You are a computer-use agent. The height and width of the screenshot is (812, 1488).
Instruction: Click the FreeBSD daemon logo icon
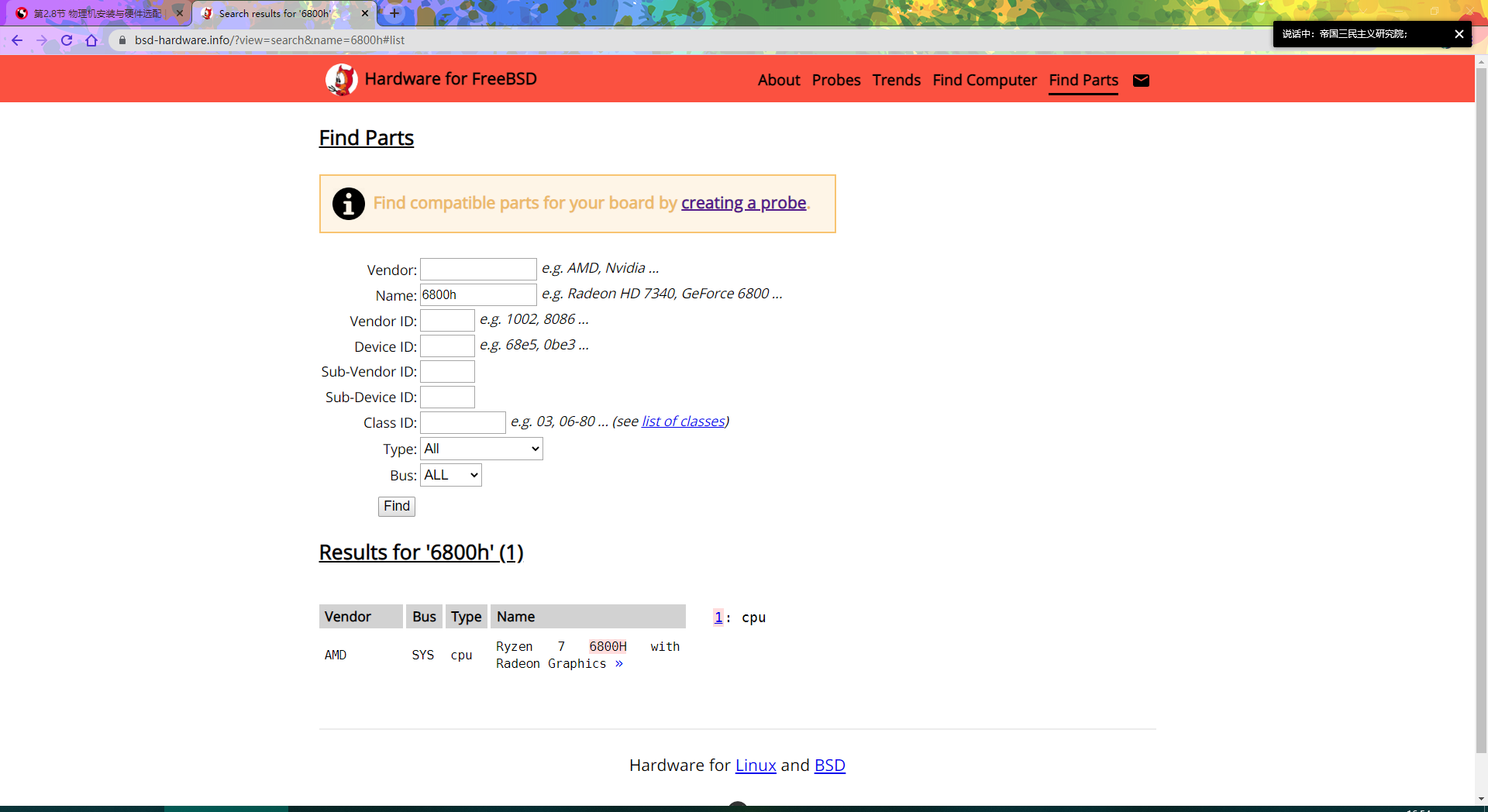pos(341,79)
